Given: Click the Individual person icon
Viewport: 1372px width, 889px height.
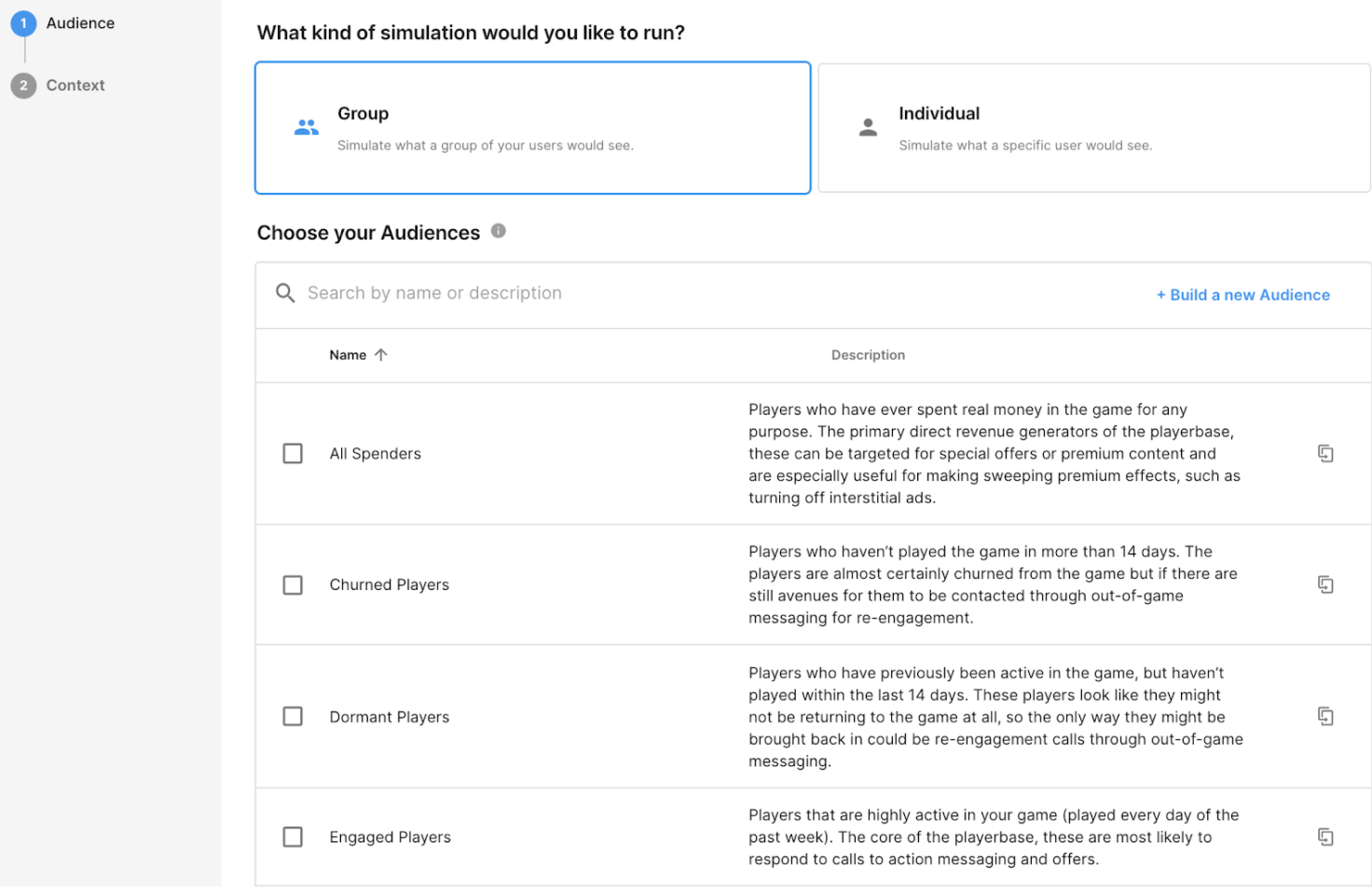Looking at the screenshot, I should (x=868, y=128).
